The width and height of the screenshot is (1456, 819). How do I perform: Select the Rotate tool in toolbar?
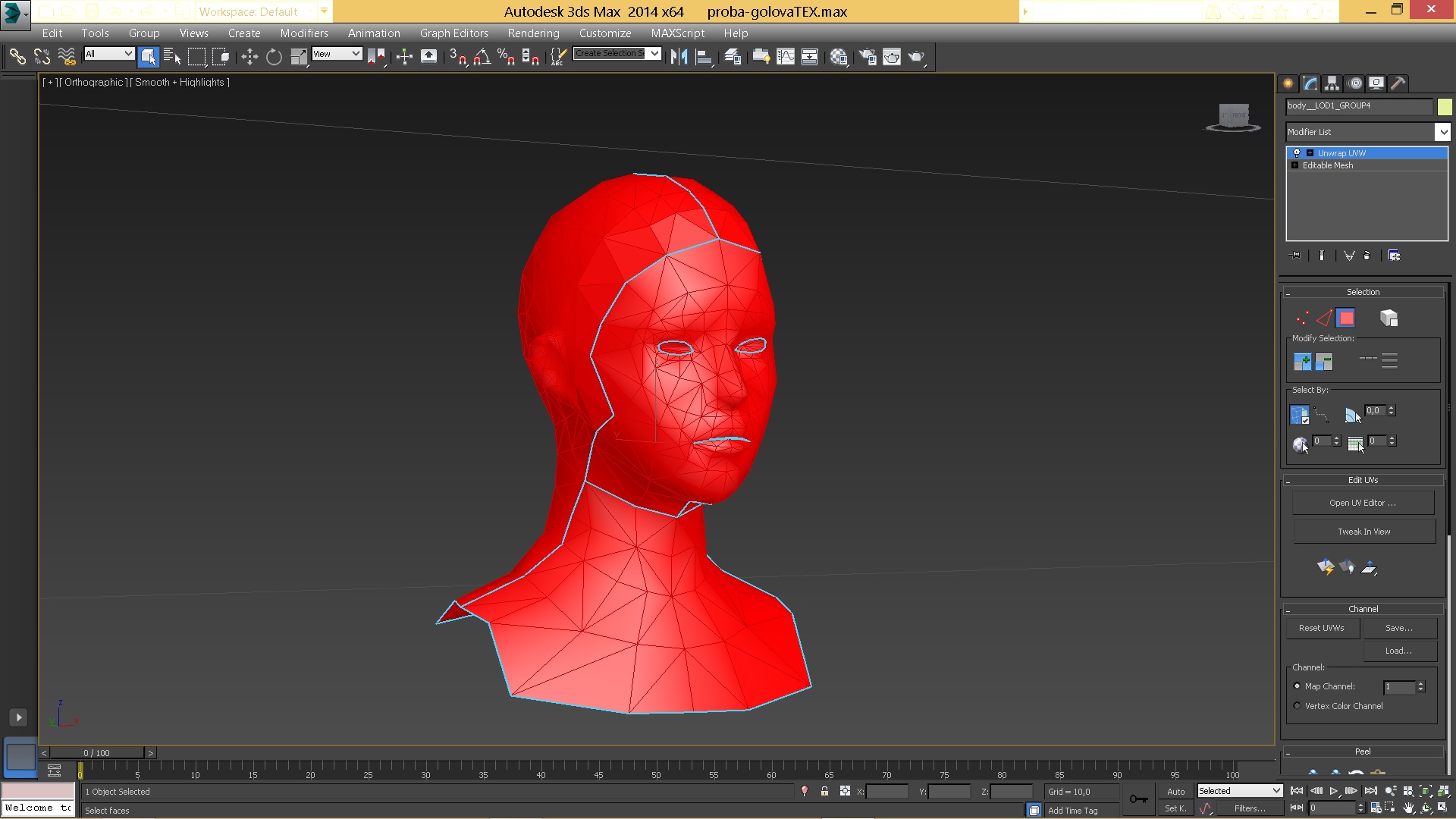(x=274, y=57)
